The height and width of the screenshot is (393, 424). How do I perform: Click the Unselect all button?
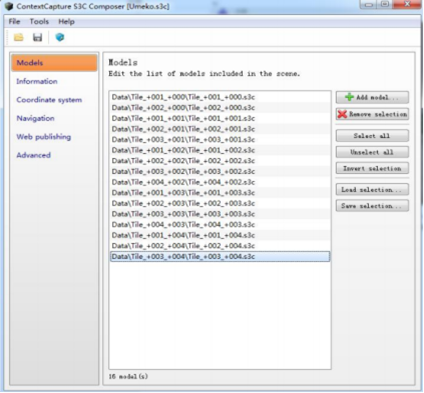[372, 152]
